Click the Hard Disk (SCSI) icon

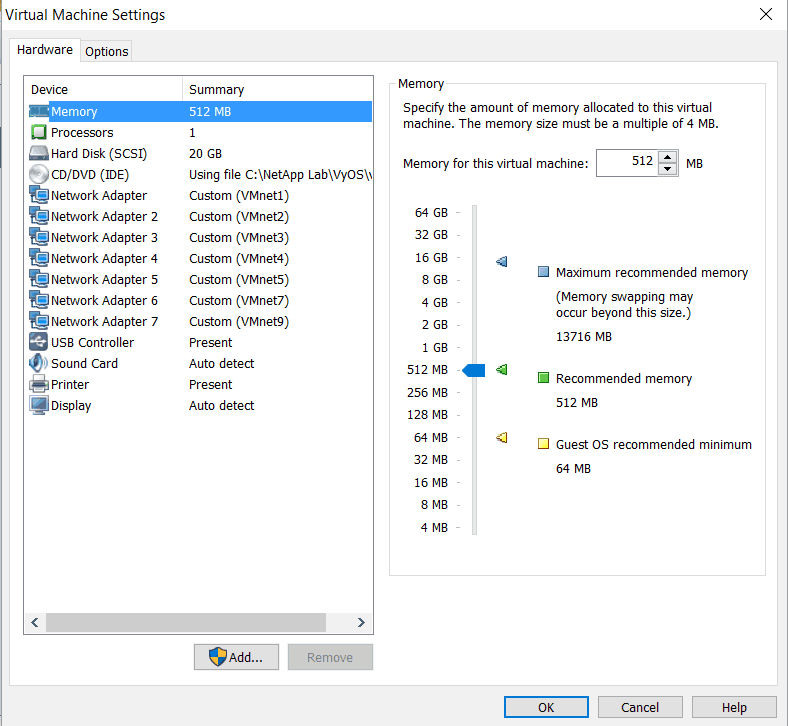click(39, 154)
